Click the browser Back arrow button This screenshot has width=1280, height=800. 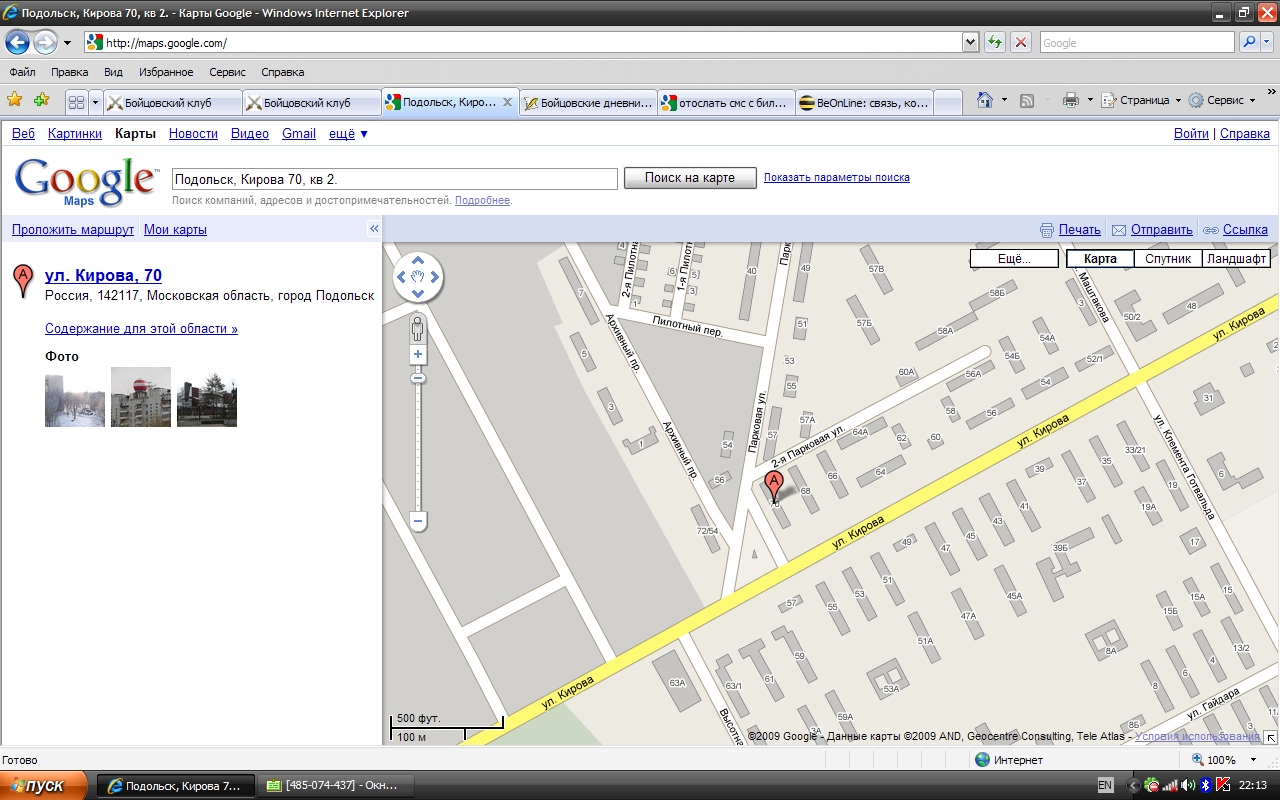click(x=17, y=43)
